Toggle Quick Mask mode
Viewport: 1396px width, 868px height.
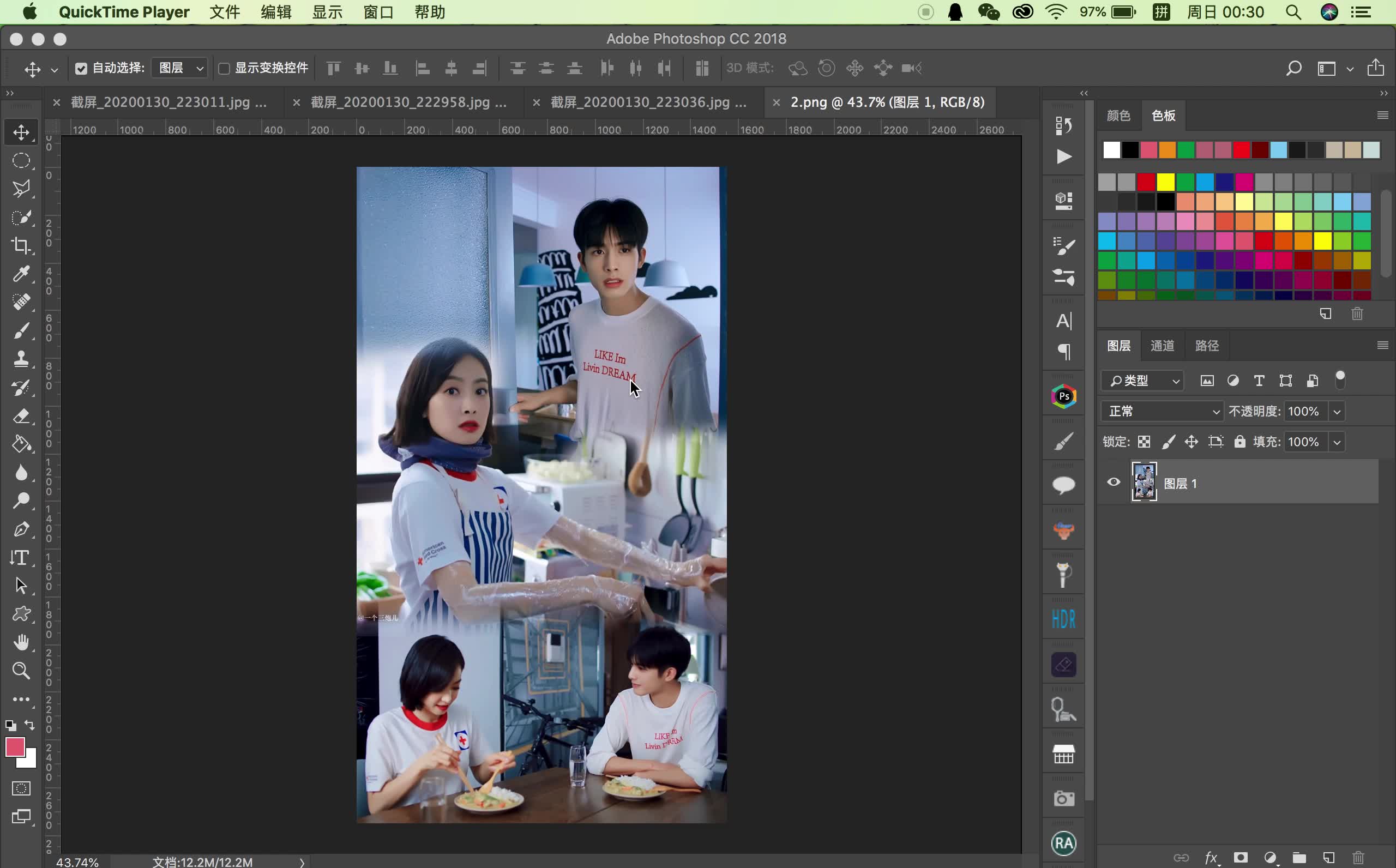click(x=21, y=788)
